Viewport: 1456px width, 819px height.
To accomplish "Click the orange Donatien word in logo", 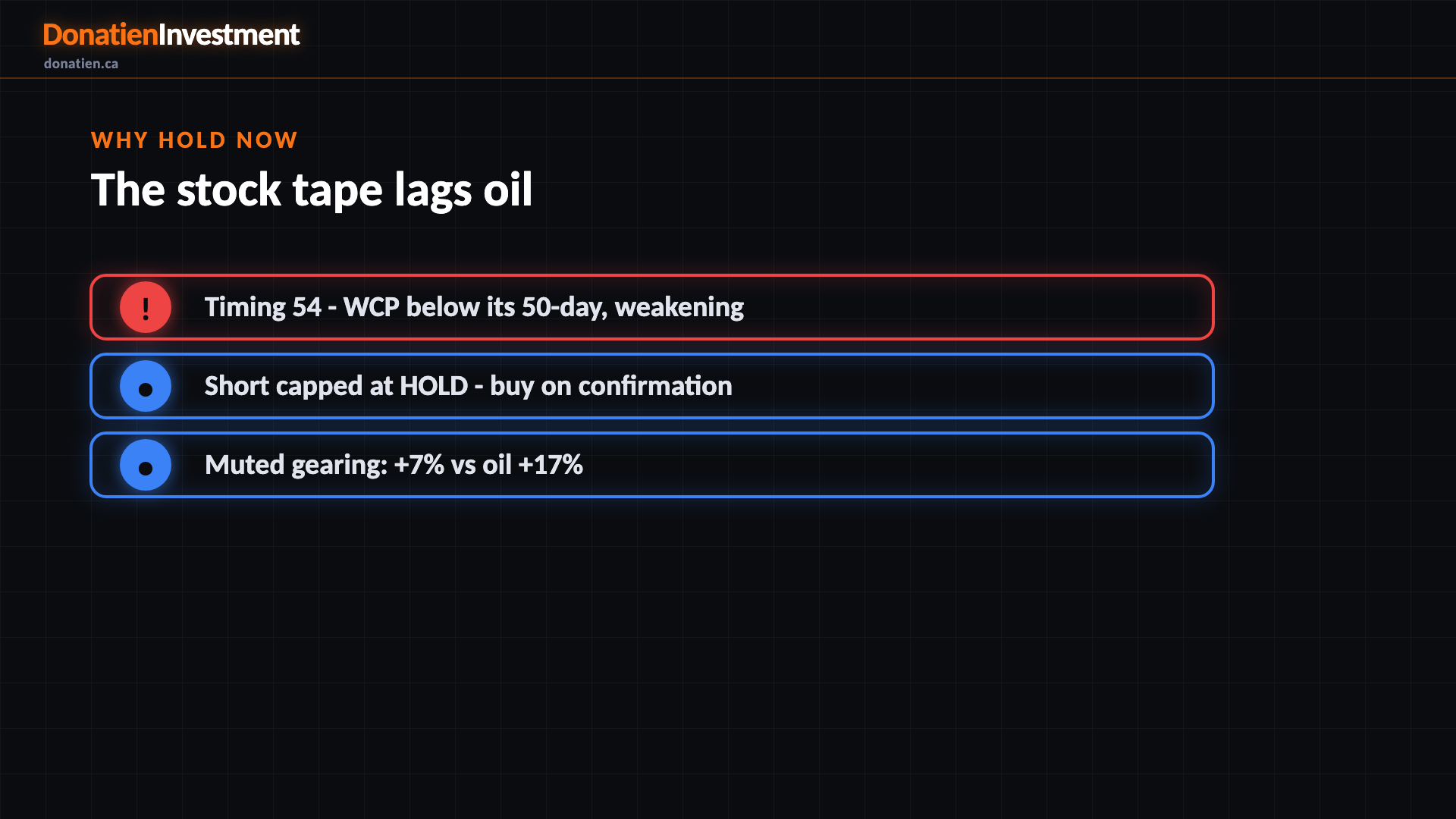I will [100, 35].
